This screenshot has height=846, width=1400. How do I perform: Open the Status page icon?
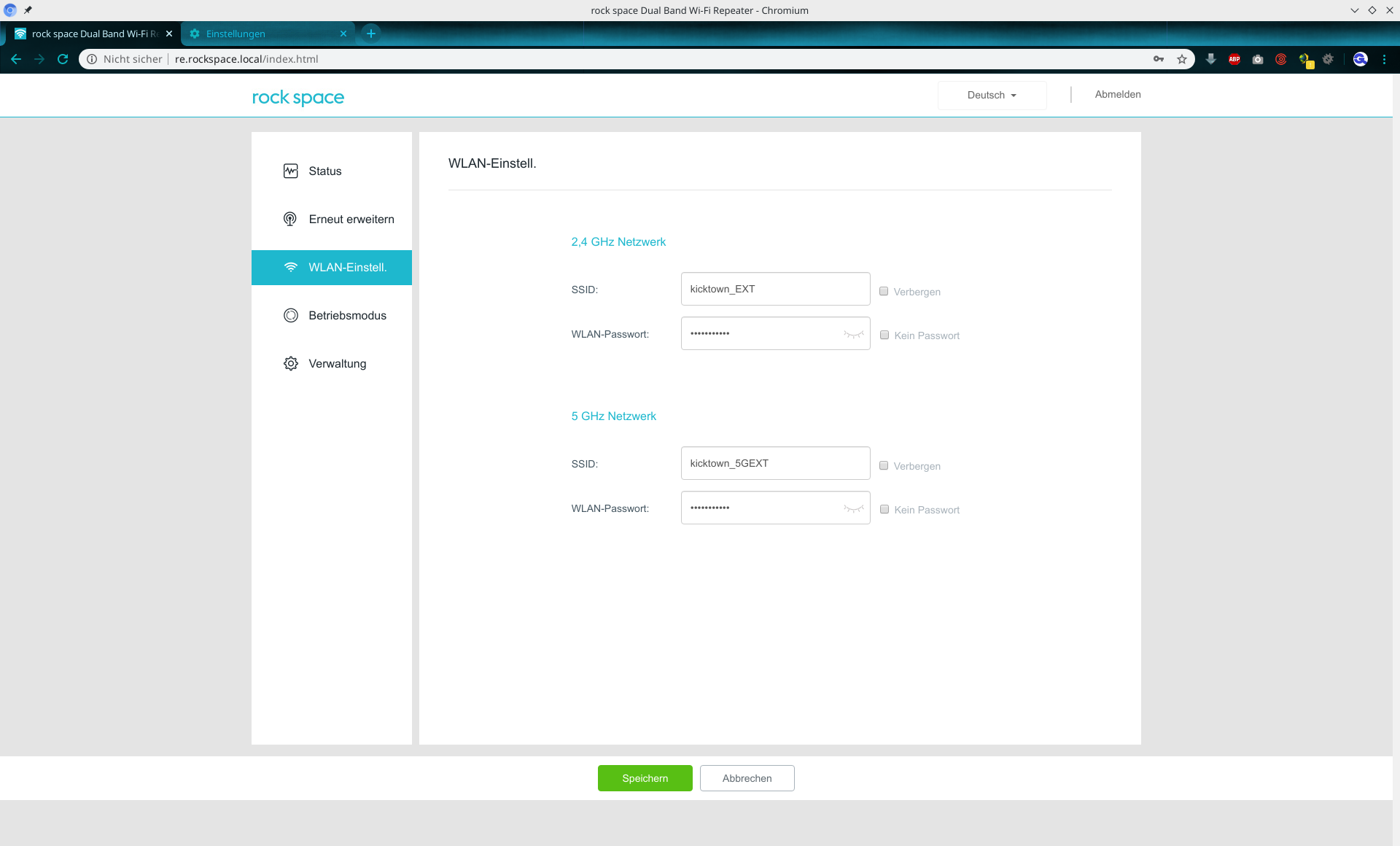(291, 171)
